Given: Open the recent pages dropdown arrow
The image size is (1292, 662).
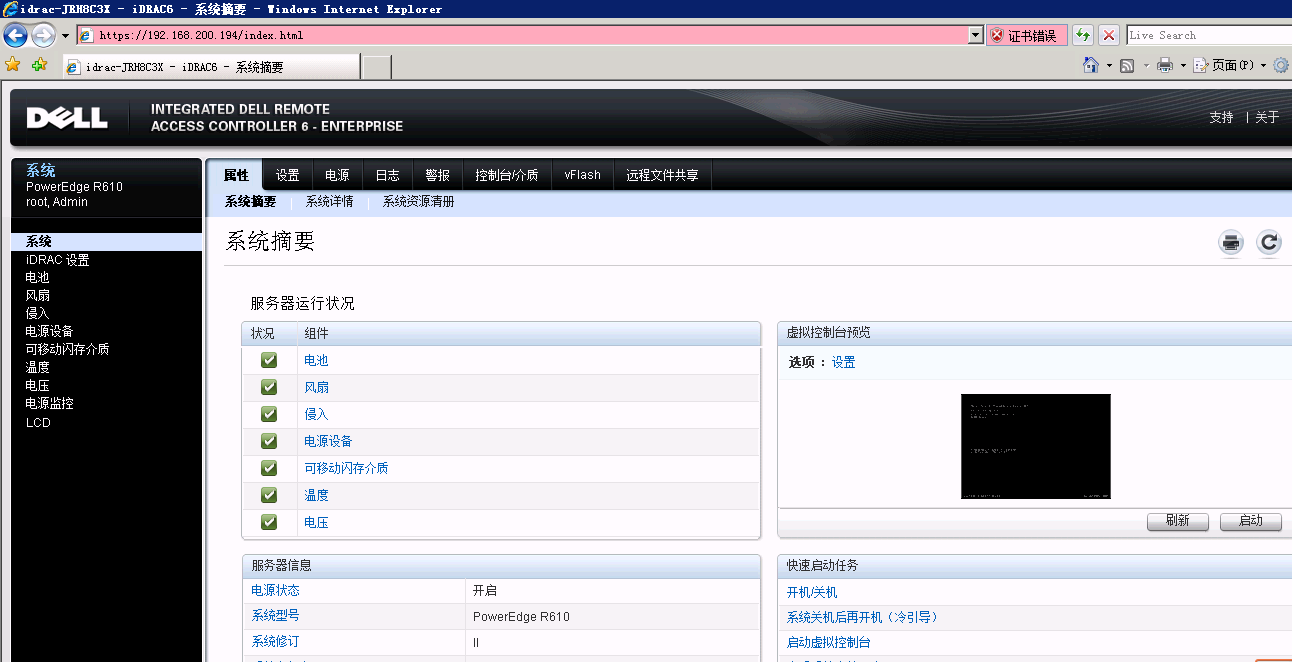Looking at the screenshot, I should [x=66, y=36].
